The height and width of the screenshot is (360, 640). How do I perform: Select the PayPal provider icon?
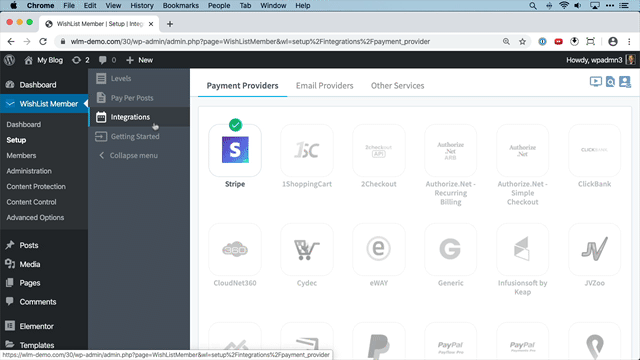[379, 341]
